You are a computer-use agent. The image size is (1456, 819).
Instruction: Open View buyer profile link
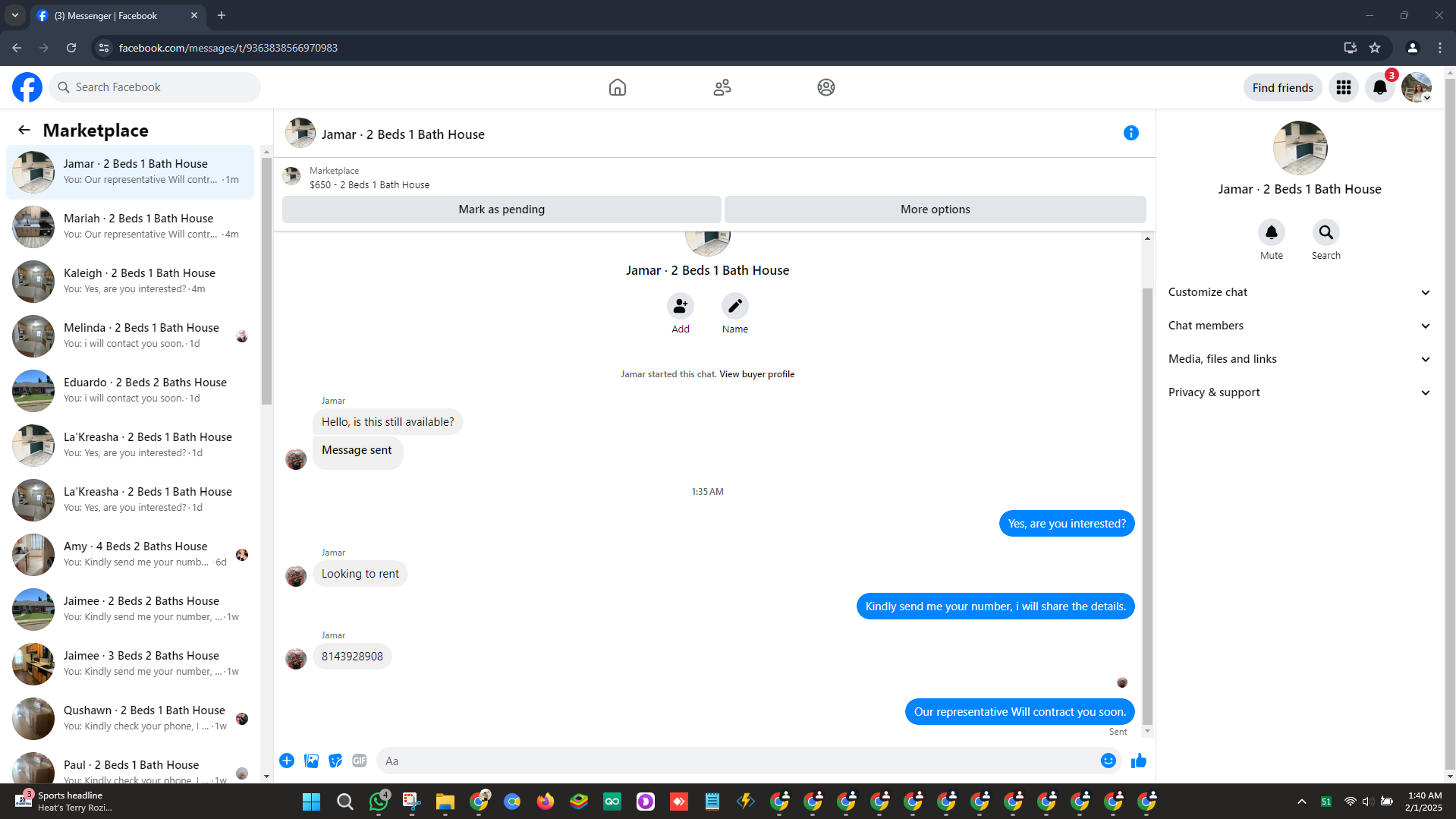[757, 374]
